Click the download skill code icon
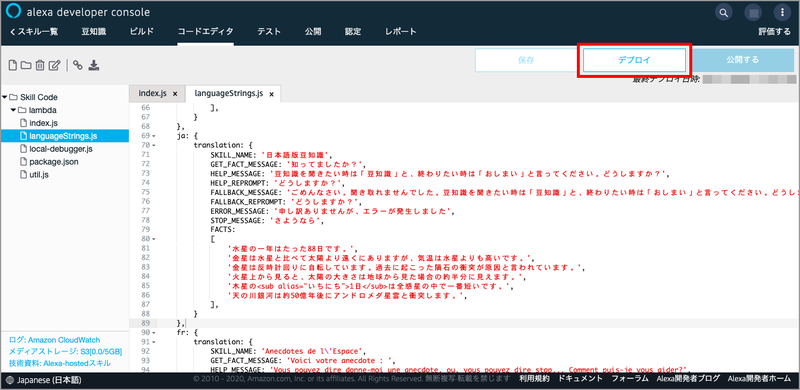 pyautogui.click(x=94, y=65)
